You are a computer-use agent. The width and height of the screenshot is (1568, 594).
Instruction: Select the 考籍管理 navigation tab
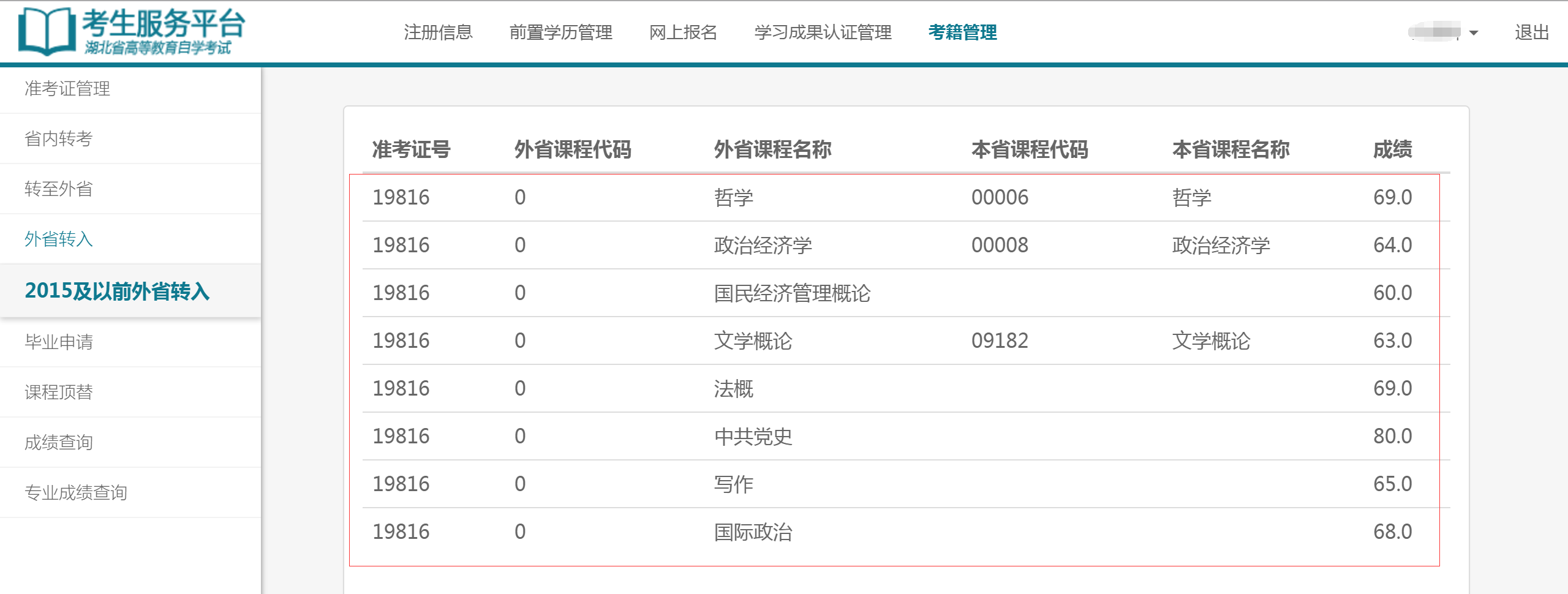962,32
